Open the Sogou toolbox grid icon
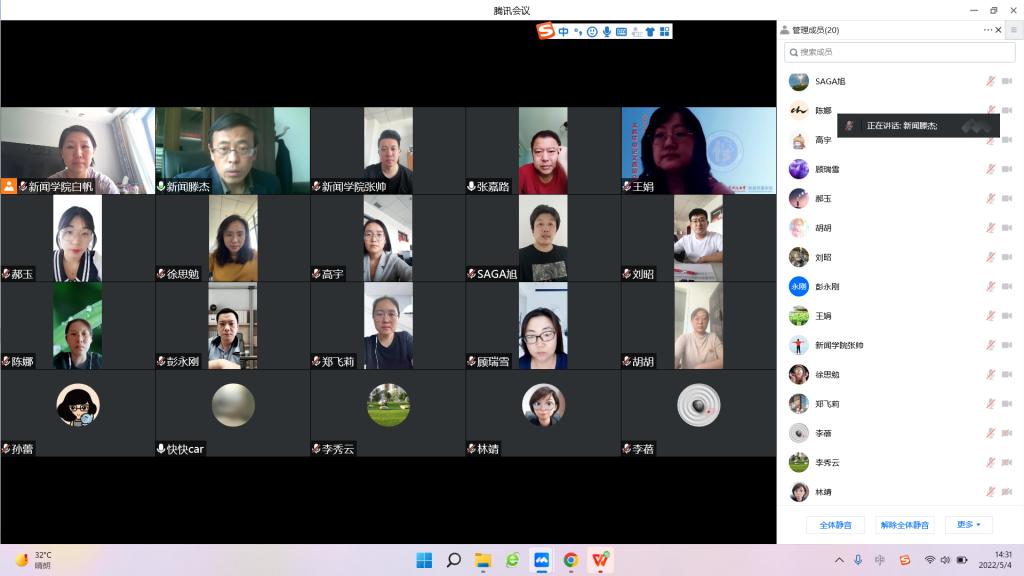Image resolution: width=1024 pixels, height=576 pixels. pyautogui.click(x=664, y=32)
